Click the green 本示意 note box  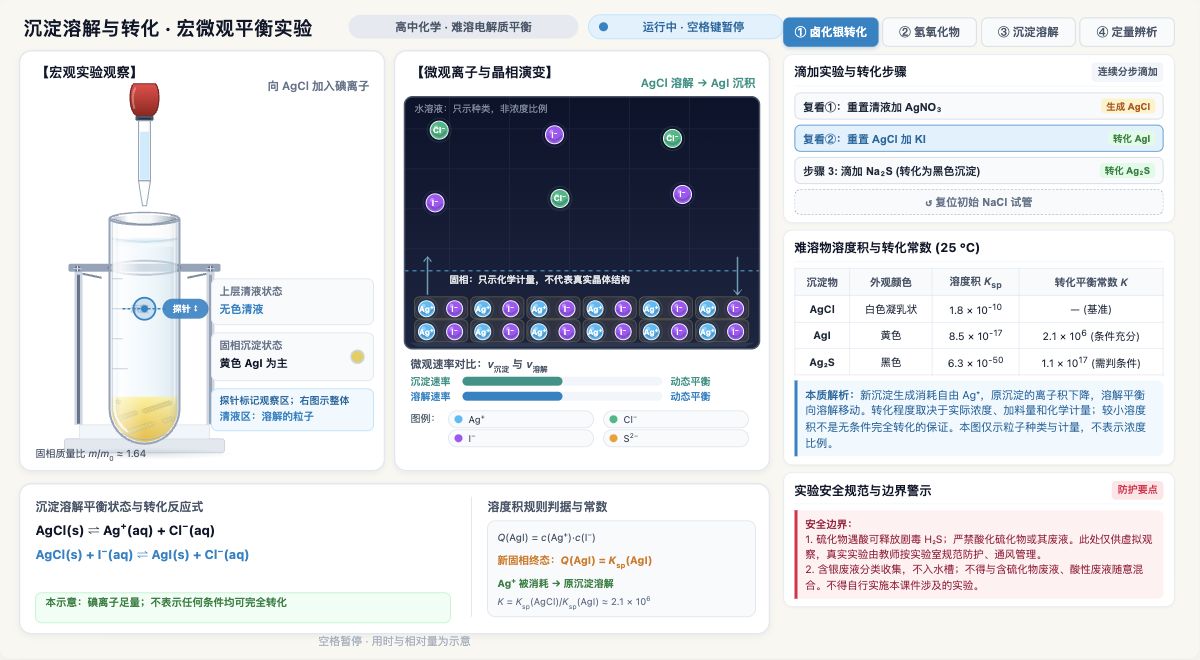click(x=242, y=607)
